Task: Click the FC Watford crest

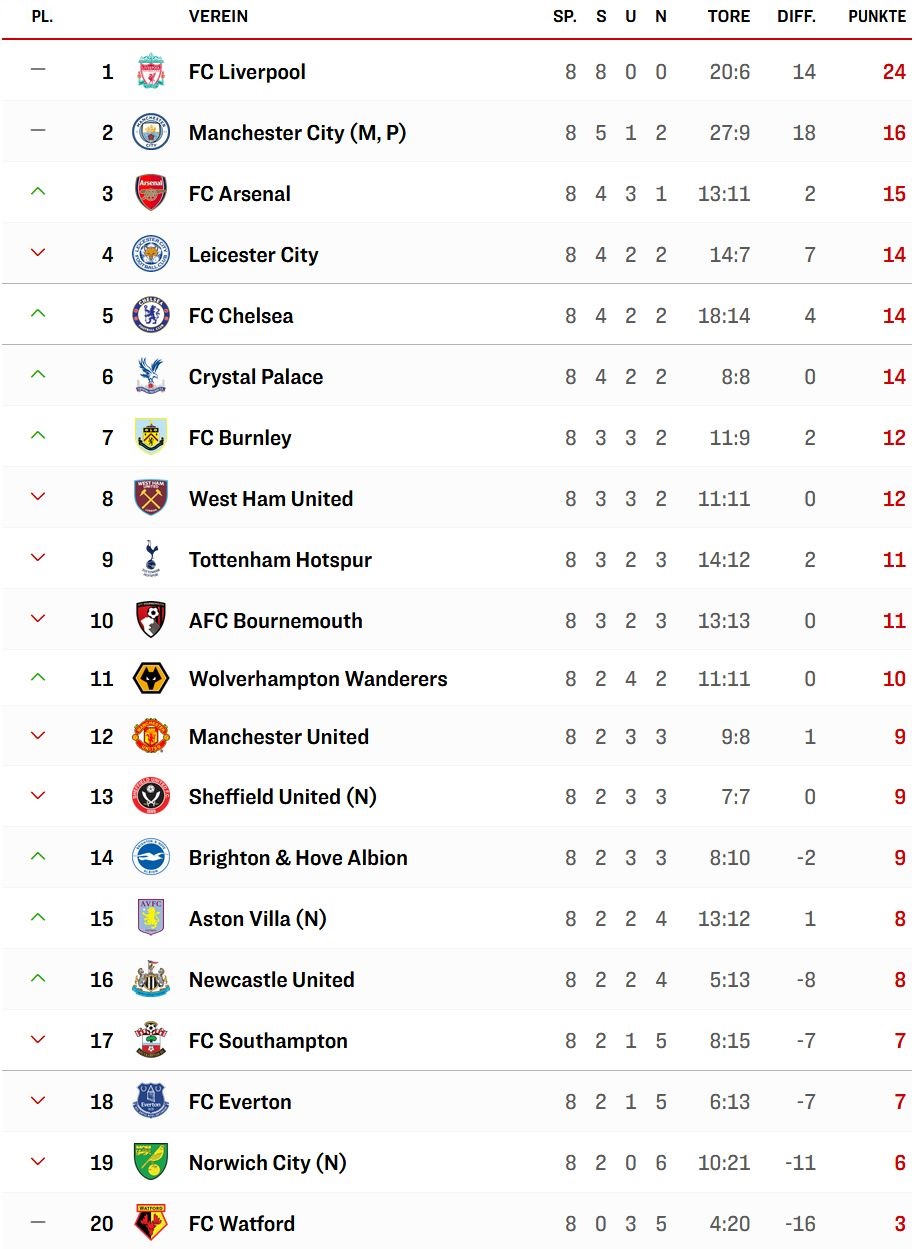Action: tap(151, 1223)
